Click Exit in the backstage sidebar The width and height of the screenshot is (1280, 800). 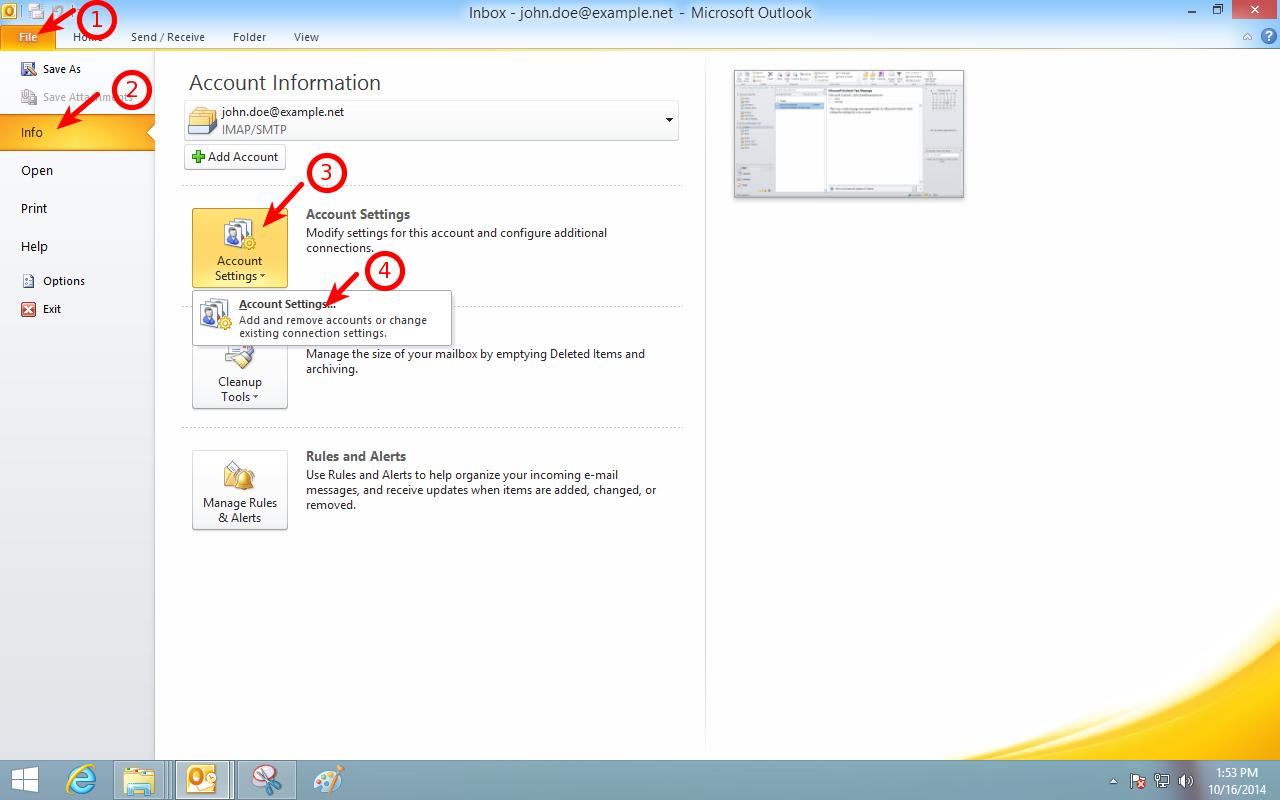coord(52,309)
